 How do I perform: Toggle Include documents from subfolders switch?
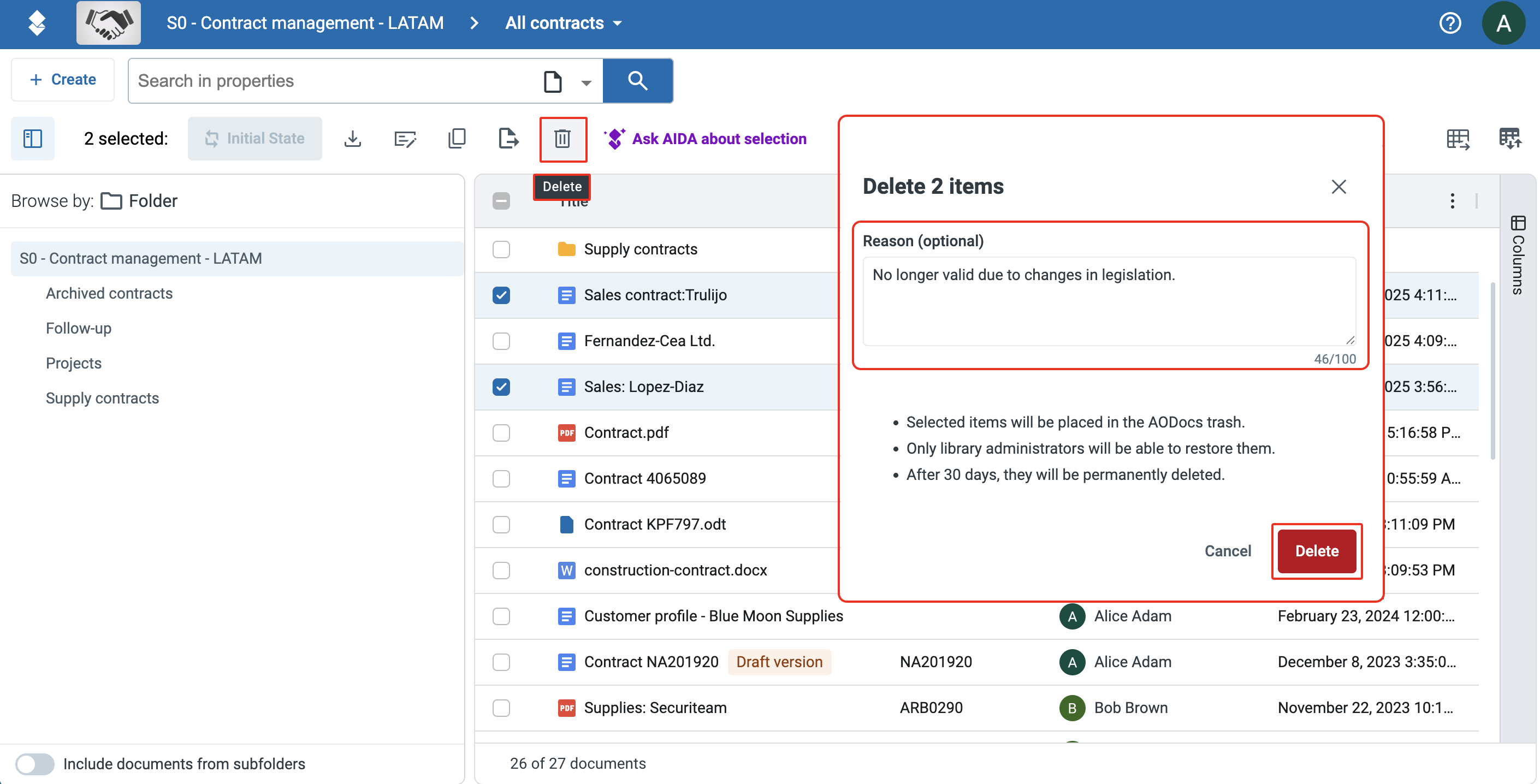pos(34,764)
